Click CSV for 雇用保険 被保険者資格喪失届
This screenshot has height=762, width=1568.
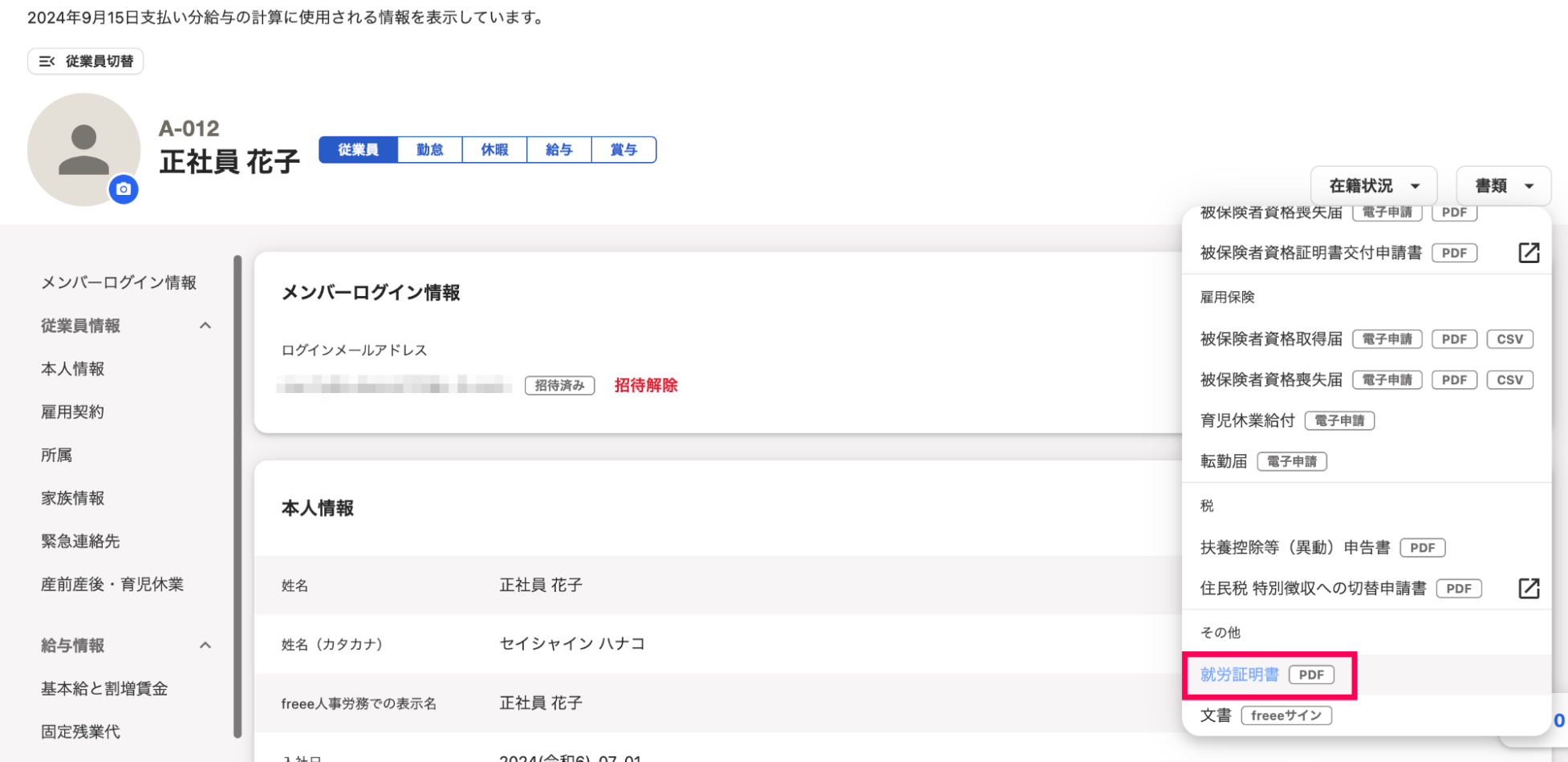coord(1509,380)
